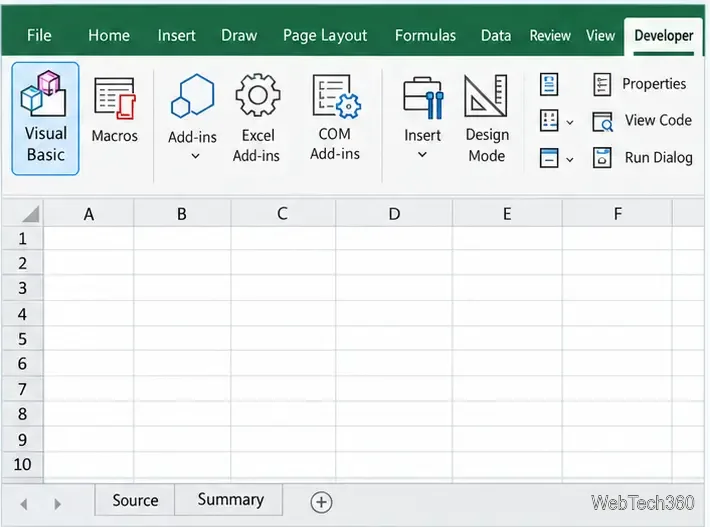The image size is (710, 527).
Task: Click the bottom blue window control icon
Action: pyautogui.click(x=549, y=158)
